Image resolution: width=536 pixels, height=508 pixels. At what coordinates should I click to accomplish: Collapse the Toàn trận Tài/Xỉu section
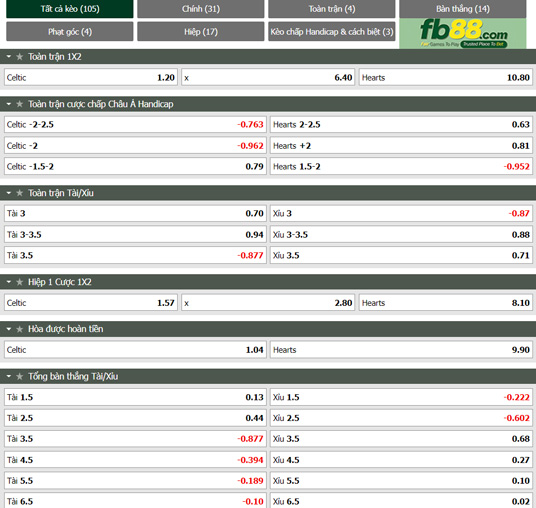pos(9,193)
